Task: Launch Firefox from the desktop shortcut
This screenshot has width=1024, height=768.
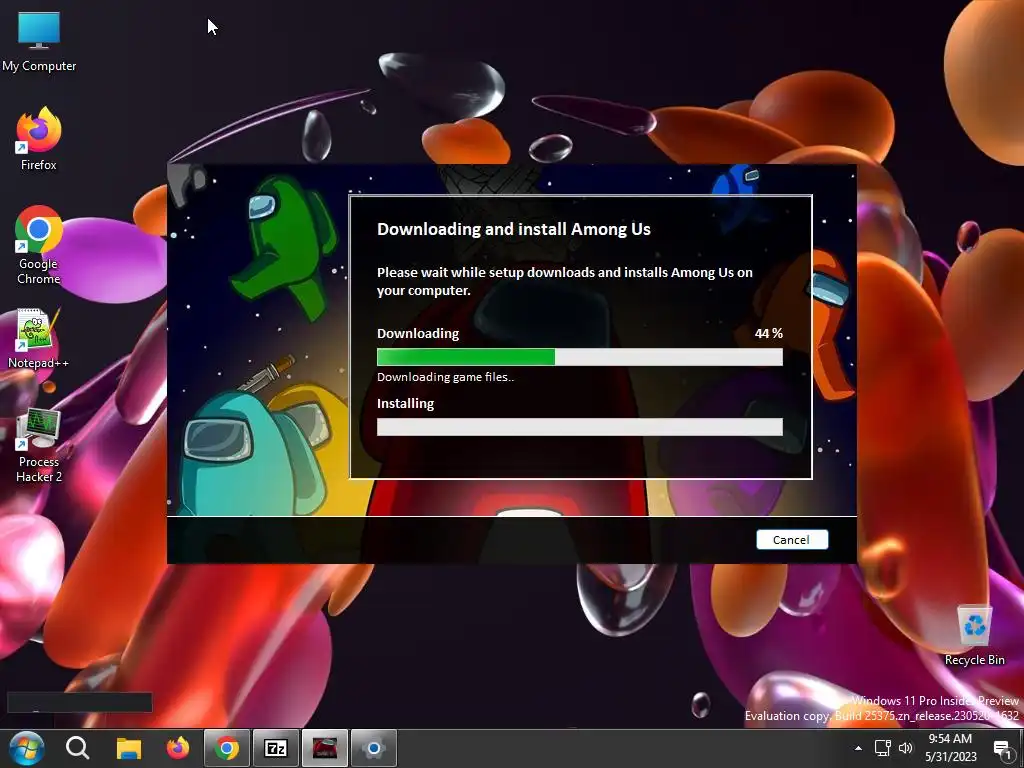Action: (39, 139)
